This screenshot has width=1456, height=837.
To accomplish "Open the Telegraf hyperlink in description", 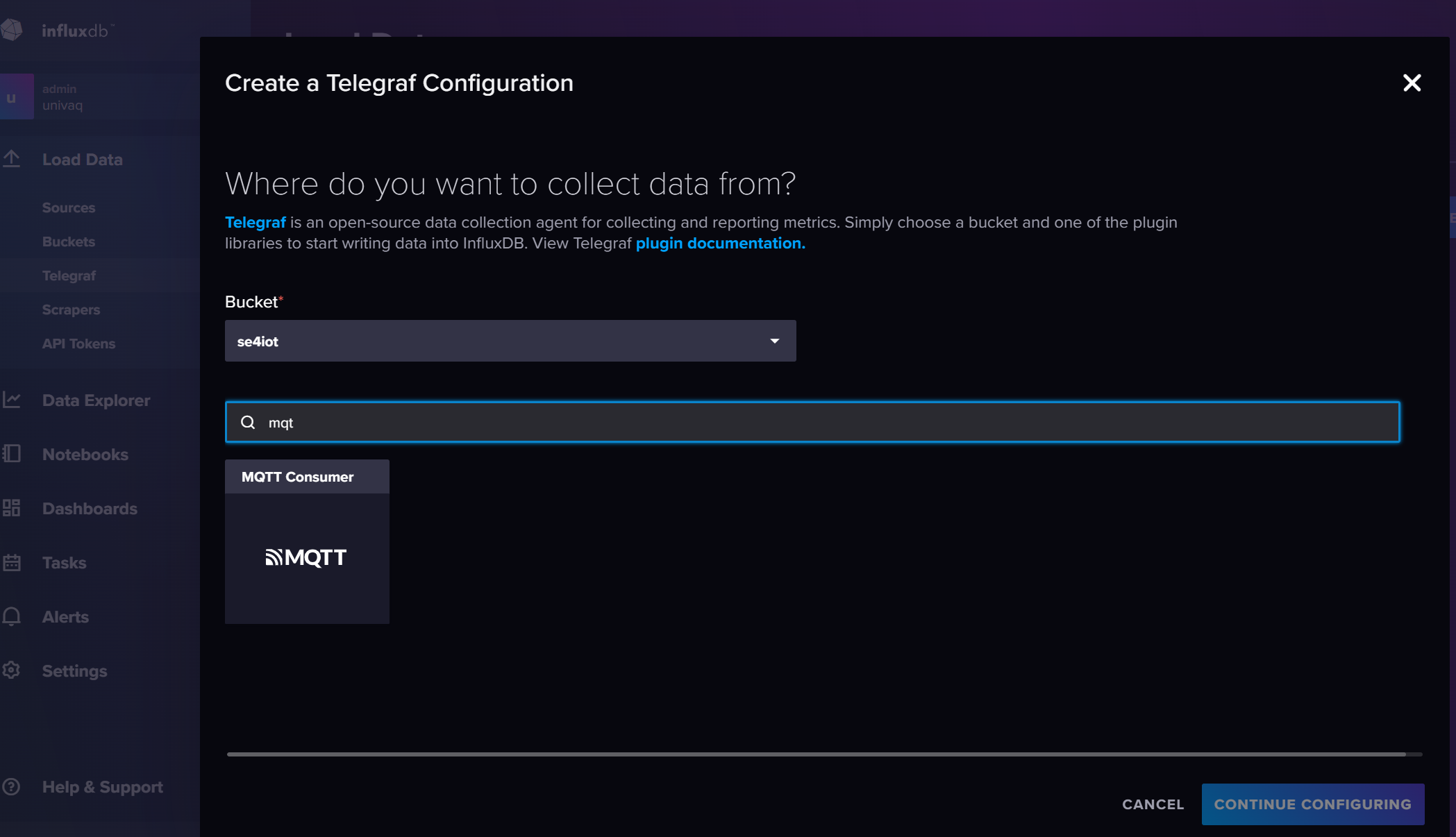I will [256, 222].
